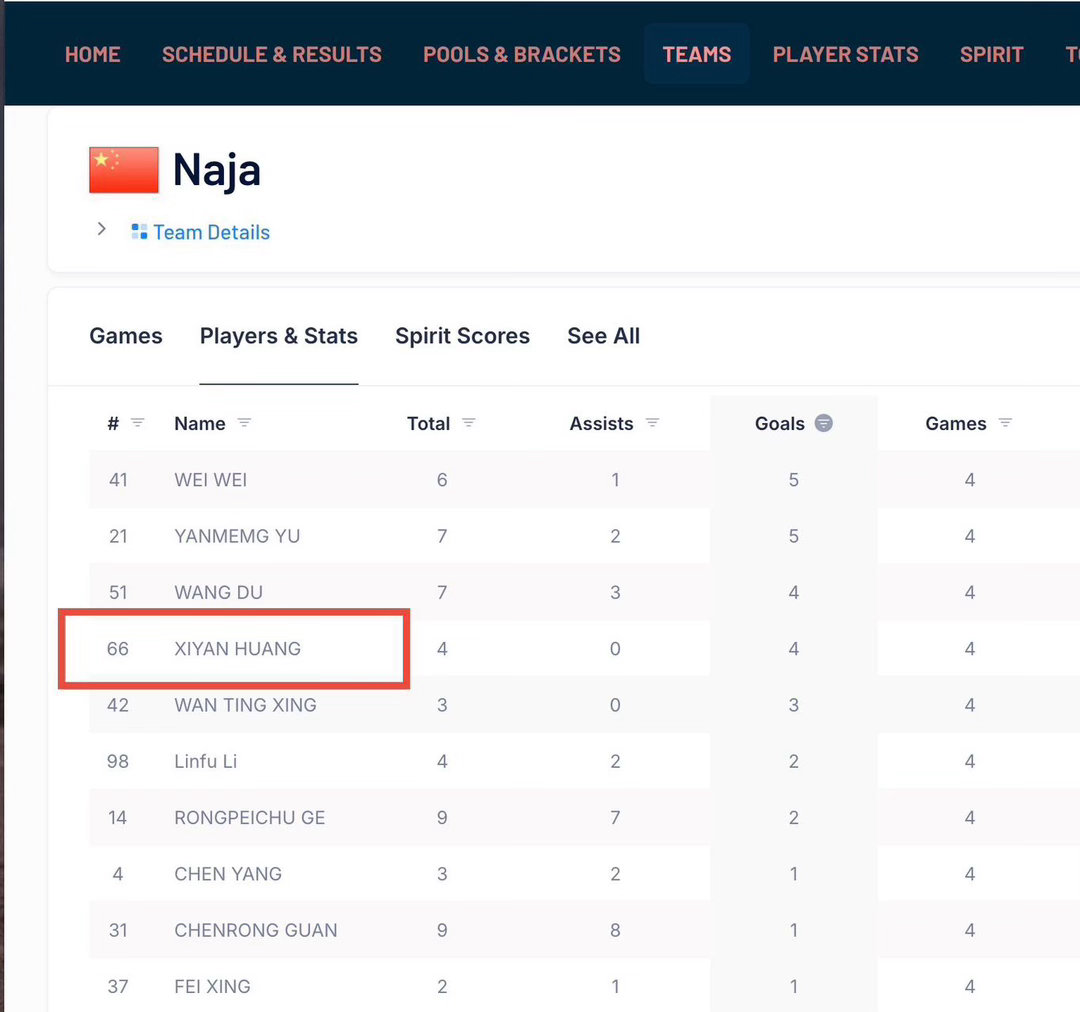Click the Team Details grid icon
This screenshot has width=1080, height=1012.
(139, 232)
